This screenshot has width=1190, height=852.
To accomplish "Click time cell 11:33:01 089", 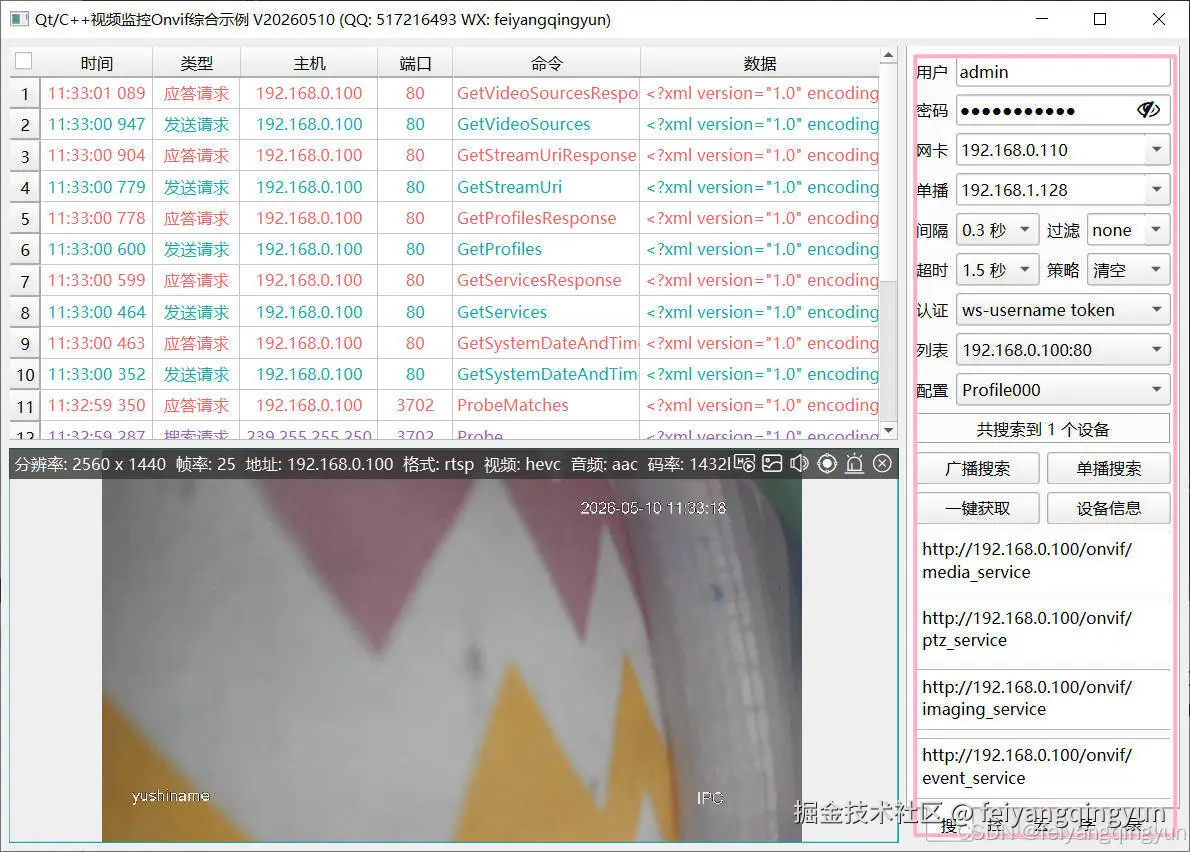I will [96, 93].
